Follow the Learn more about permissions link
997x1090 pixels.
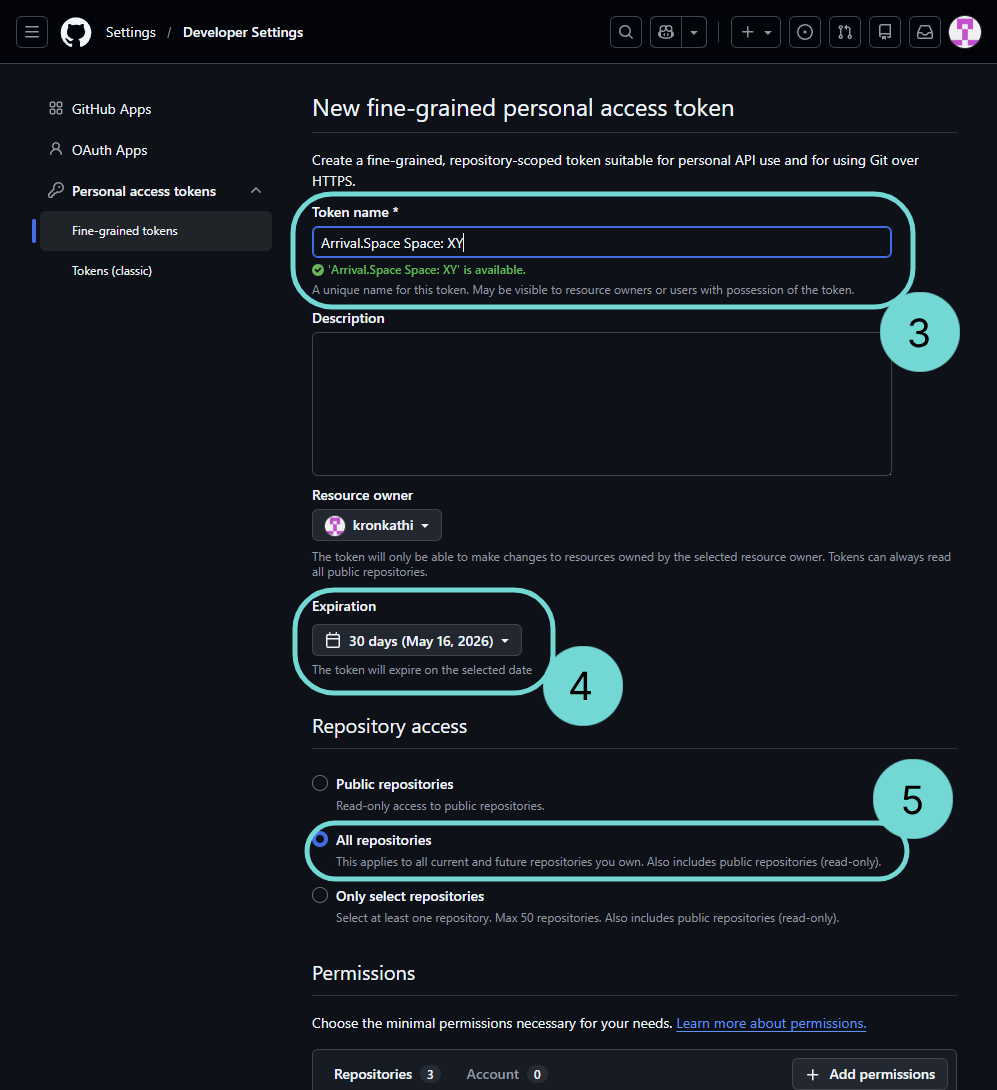pyautogui.click(x=771, y=1024)
